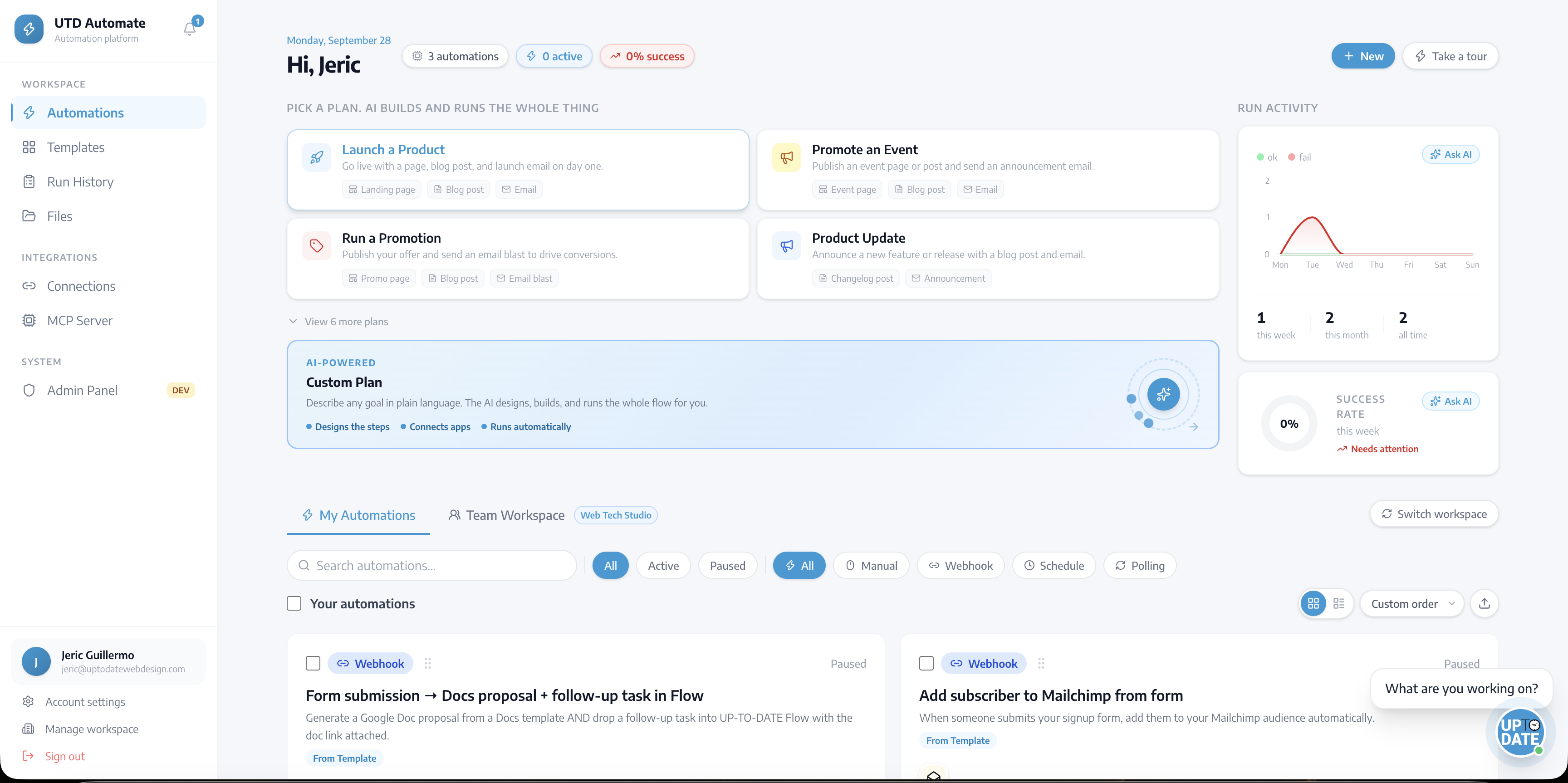The image size is (1568, 783).
Task: Click the Custom Plan arrow icon
Action: click(1194, 427)
